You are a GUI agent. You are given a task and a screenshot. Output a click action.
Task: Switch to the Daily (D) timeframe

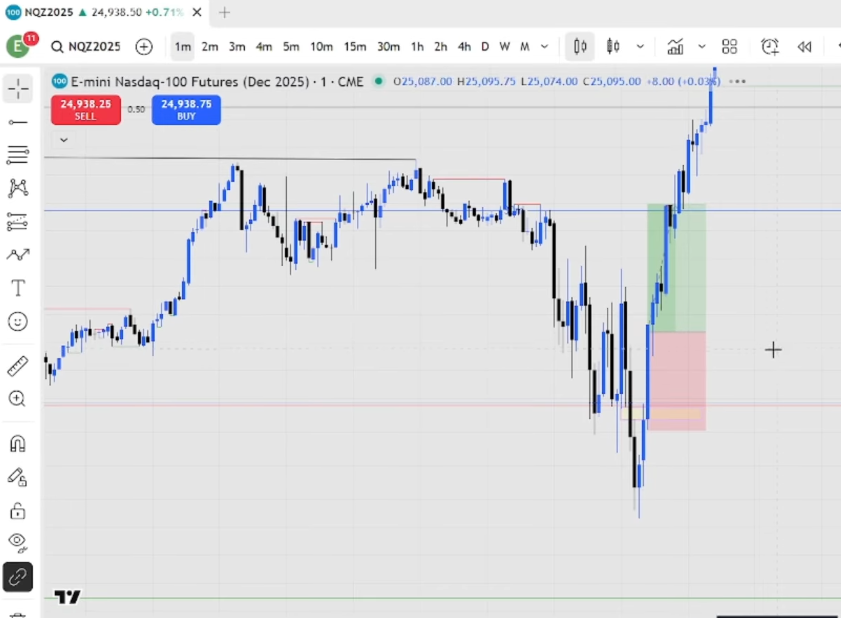tap(485, 47)
